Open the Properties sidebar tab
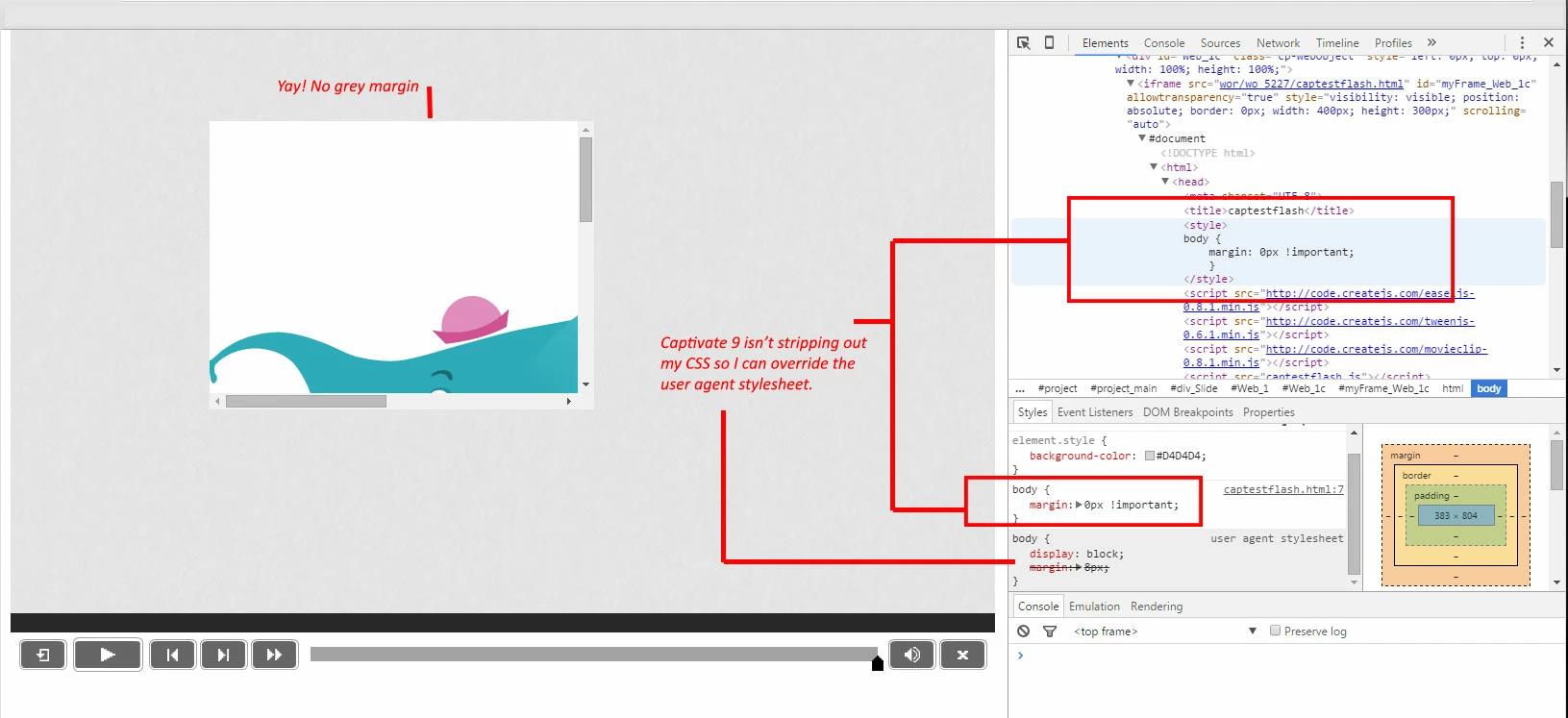The width and height of the screenshot is (1568, 718). [x=1269, y=412]
